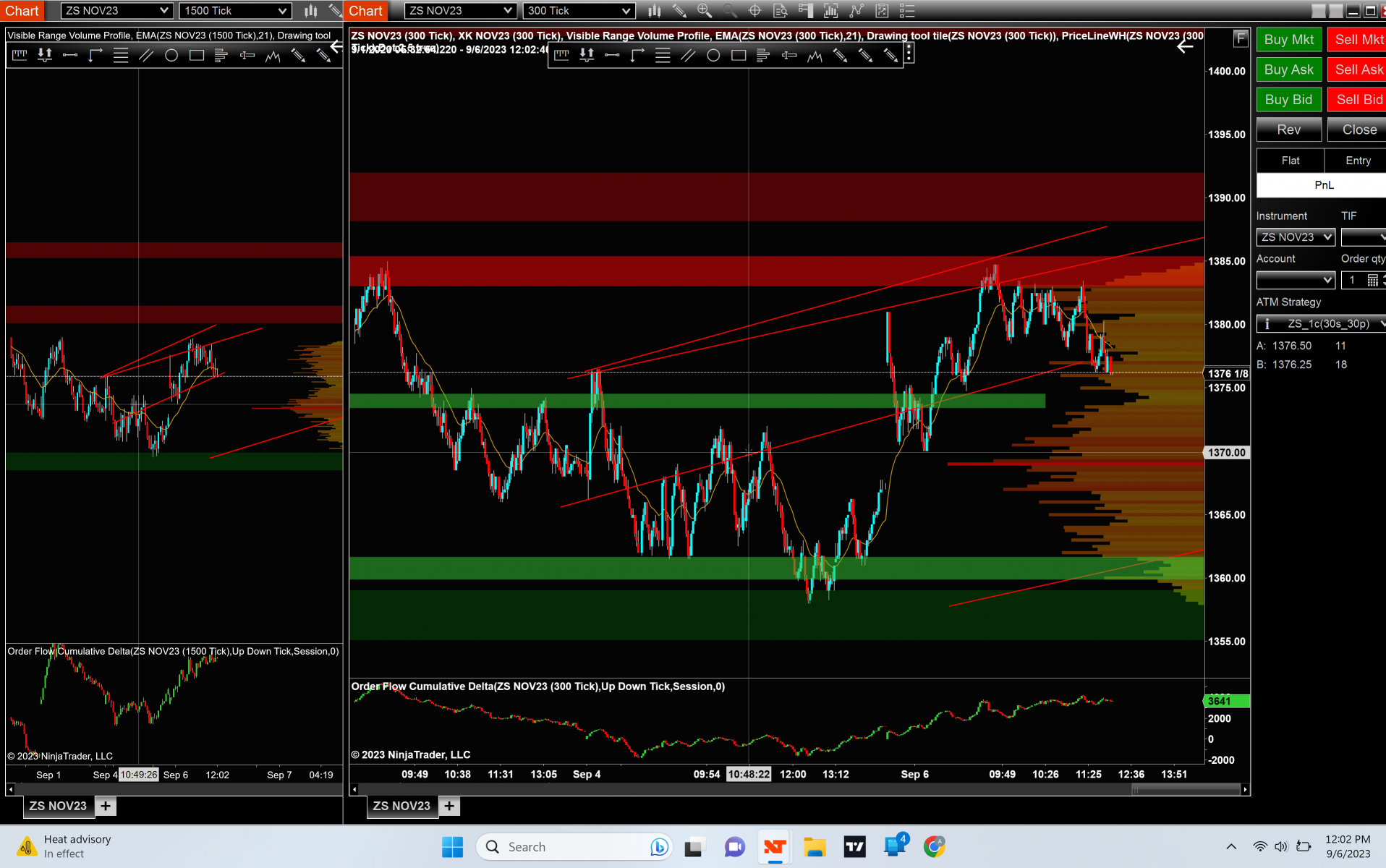Select the risk-reward tool in 300 Tick chart
The height and width of the screenshot is (868, 1386).
(x=587, y=55)
